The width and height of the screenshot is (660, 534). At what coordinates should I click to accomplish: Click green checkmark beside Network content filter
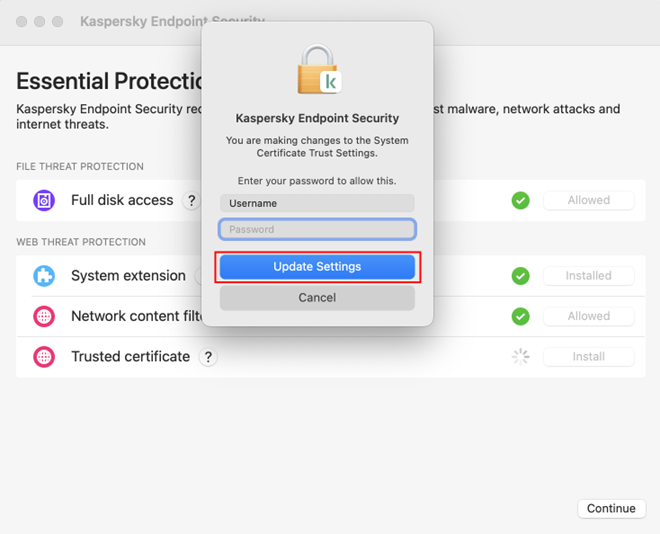[520, 316]
